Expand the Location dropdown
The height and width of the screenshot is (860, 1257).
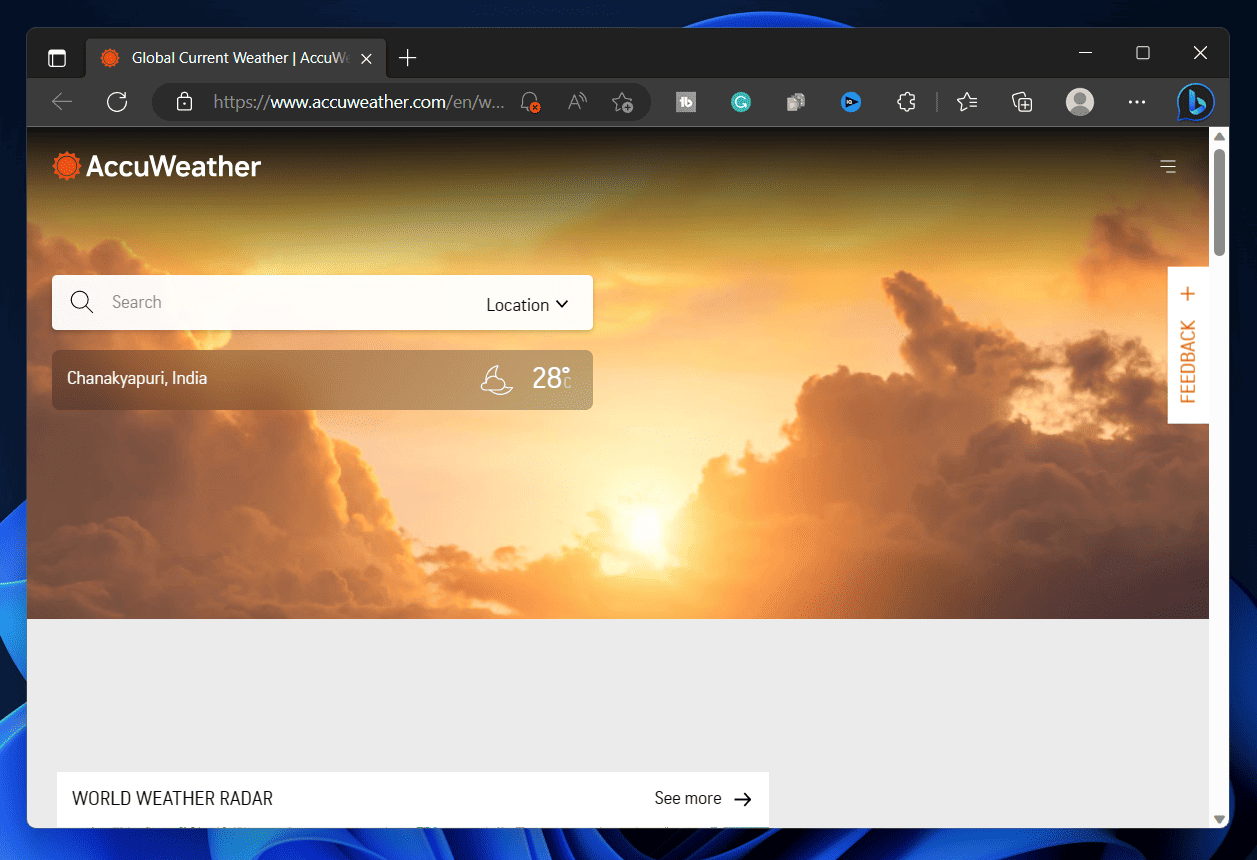point(527,305)
